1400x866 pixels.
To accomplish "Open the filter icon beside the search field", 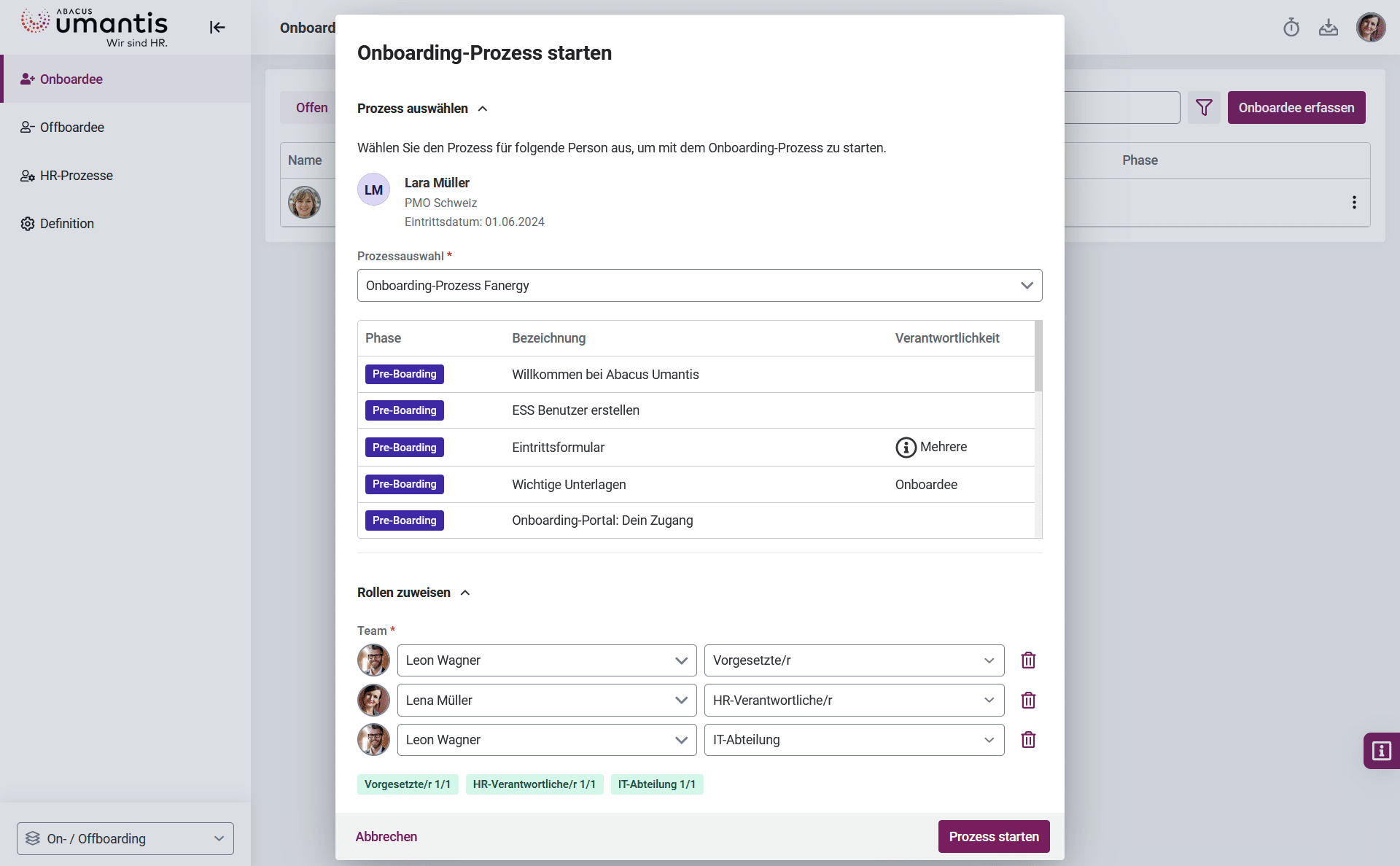I will [x=1204, y=107].
